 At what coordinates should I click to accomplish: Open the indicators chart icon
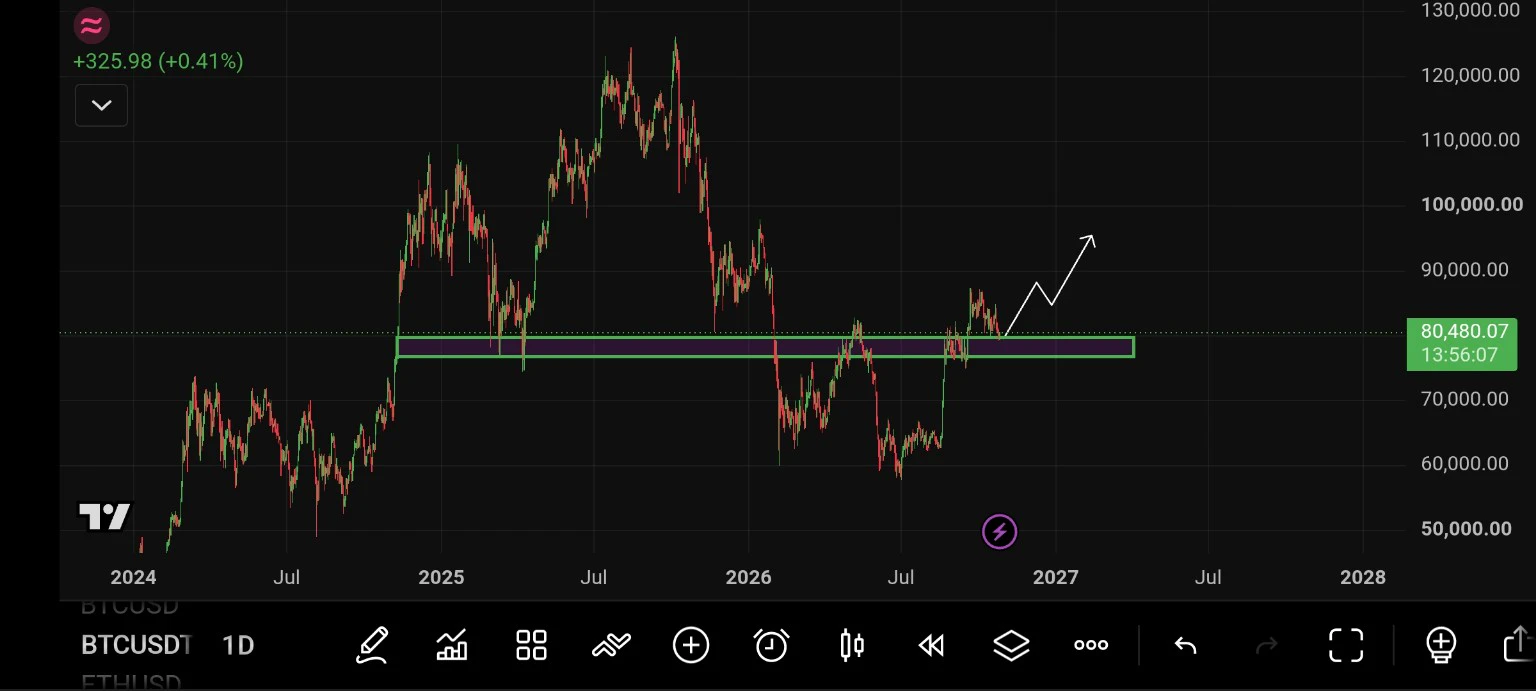tap(452, 645)
